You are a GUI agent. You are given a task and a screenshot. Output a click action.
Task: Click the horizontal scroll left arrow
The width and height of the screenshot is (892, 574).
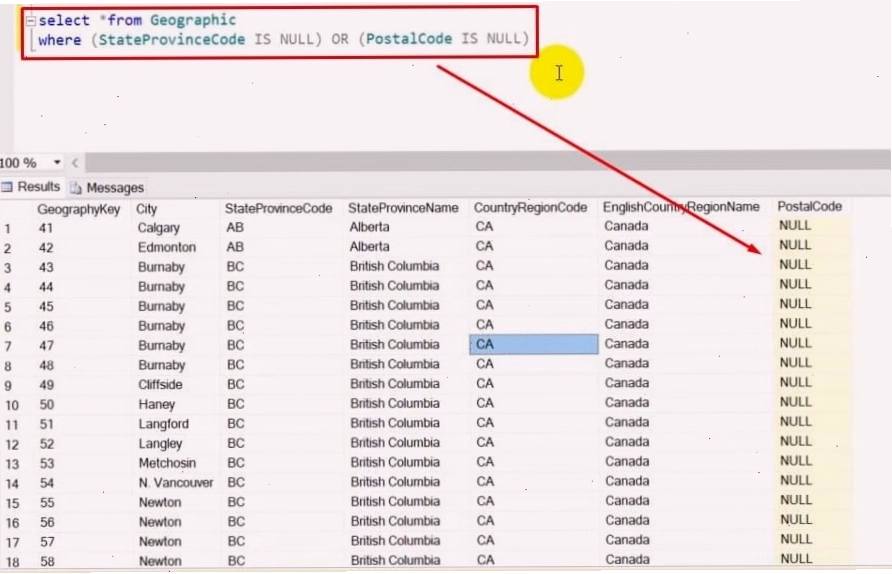pos(75,163)
